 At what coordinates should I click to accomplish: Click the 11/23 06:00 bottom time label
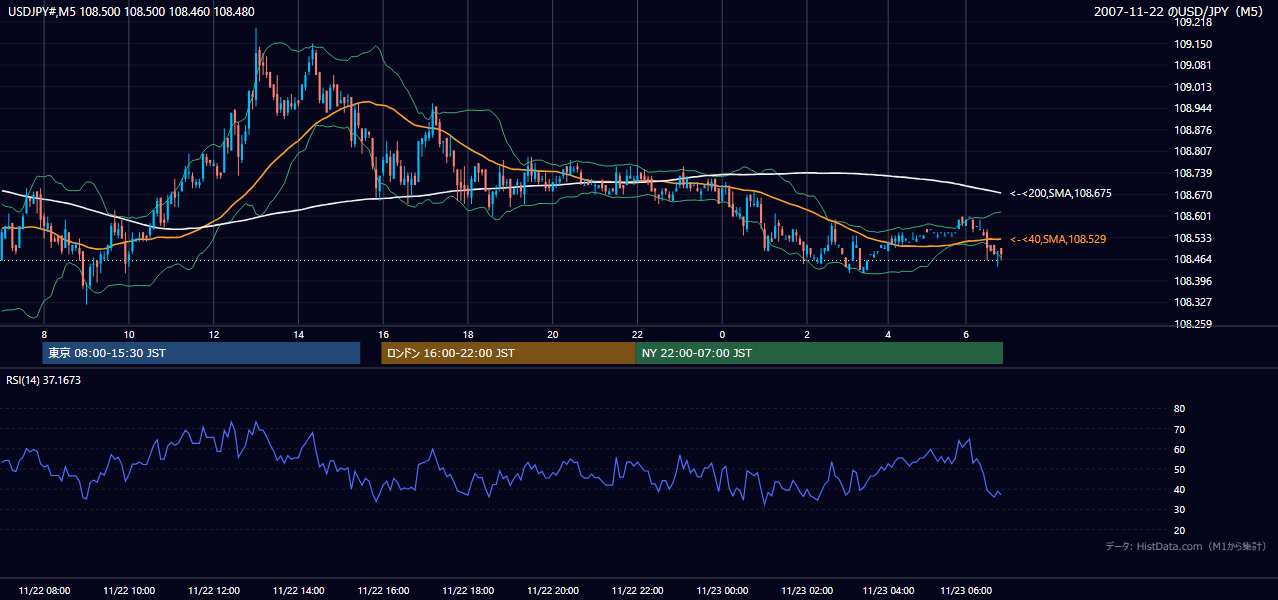966,591
